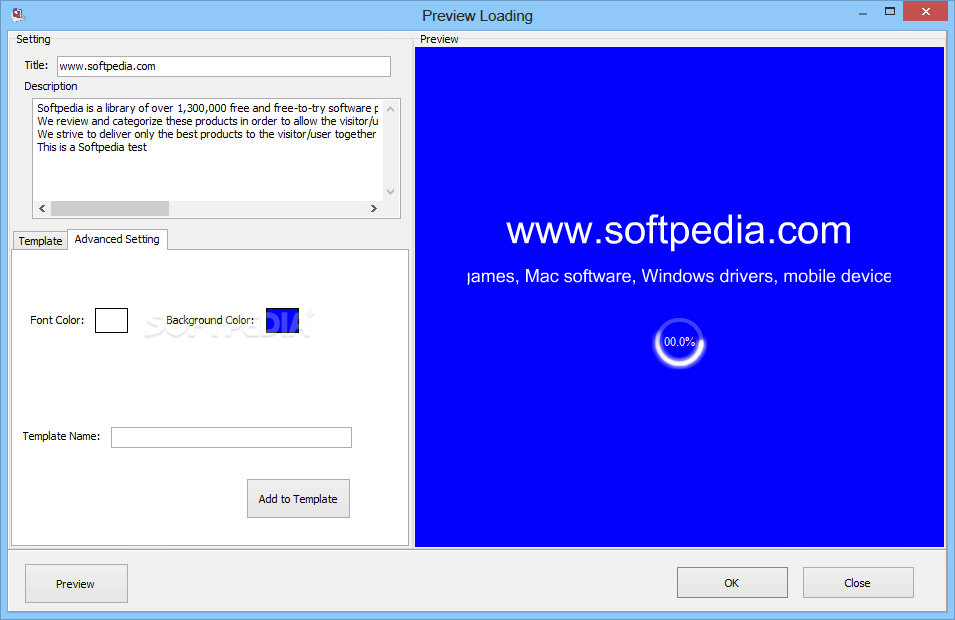The height and width of the screenshot is (620, 955).
Task: Click www.softpedia.com title in preview
Action: click(x=678, y=230)
